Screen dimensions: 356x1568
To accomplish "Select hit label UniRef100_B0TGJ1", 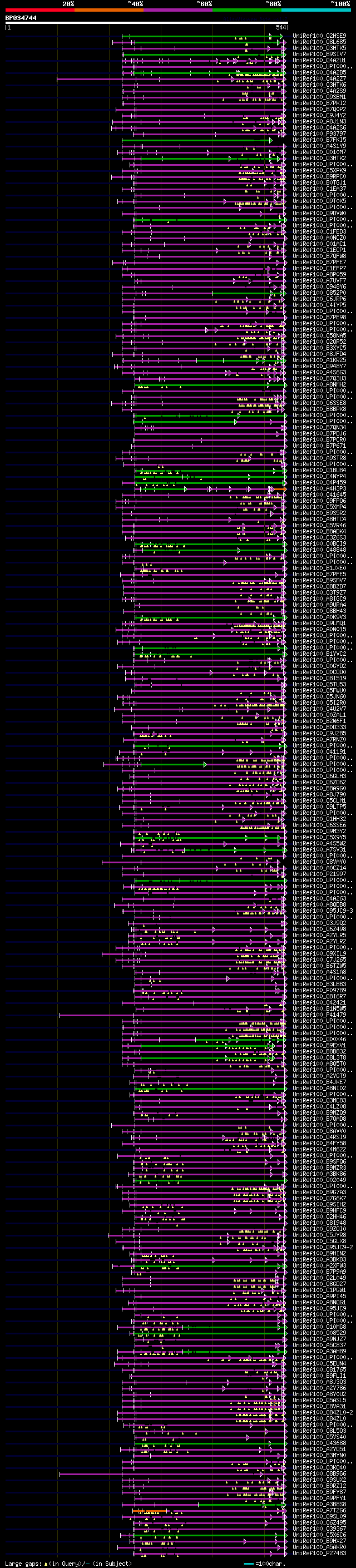I will pyautogui.click(x=319, y=182).
